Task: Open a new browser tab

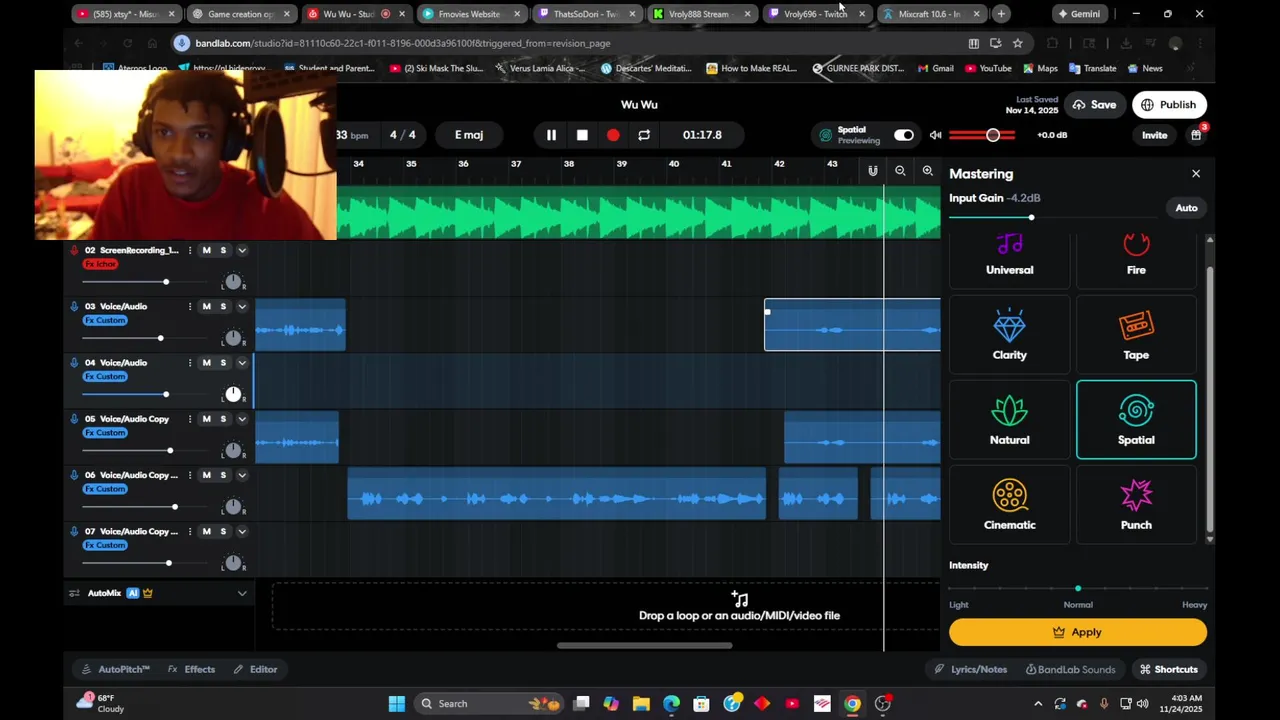Action: 1001,14
